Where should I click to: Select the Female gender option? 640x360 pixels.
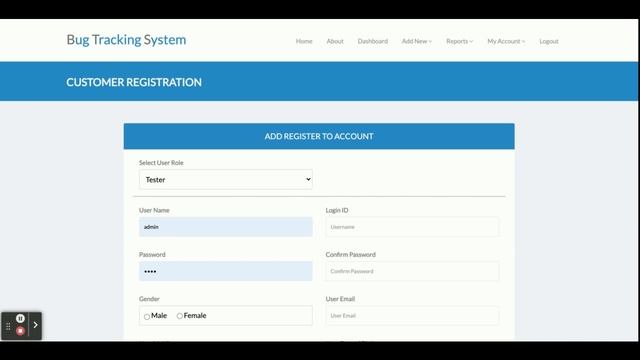pyautogui.click(x=180, y=316)
